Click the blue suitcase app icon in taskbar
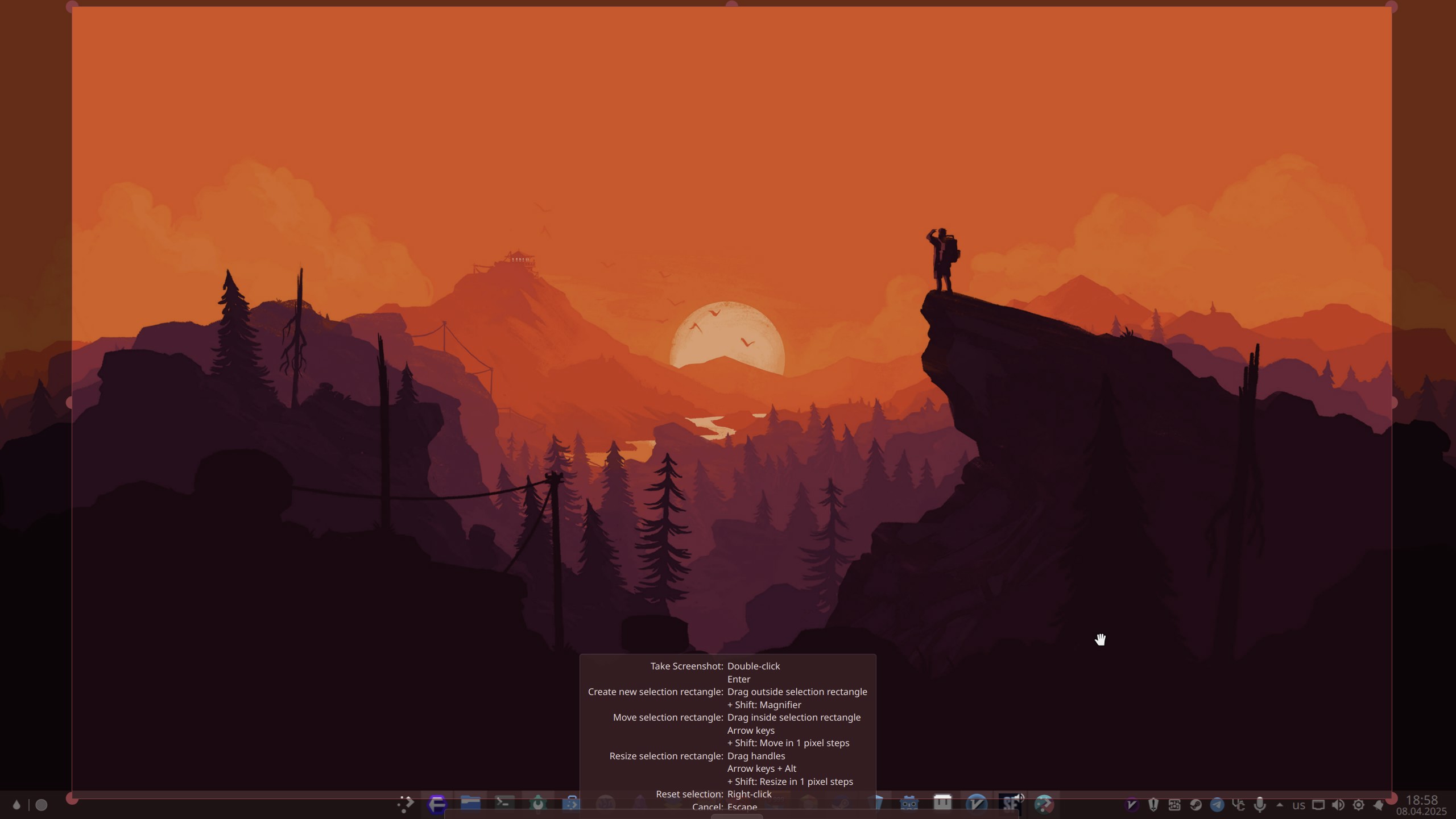This screenshot has height=819, width=1456. click(572, 804)
